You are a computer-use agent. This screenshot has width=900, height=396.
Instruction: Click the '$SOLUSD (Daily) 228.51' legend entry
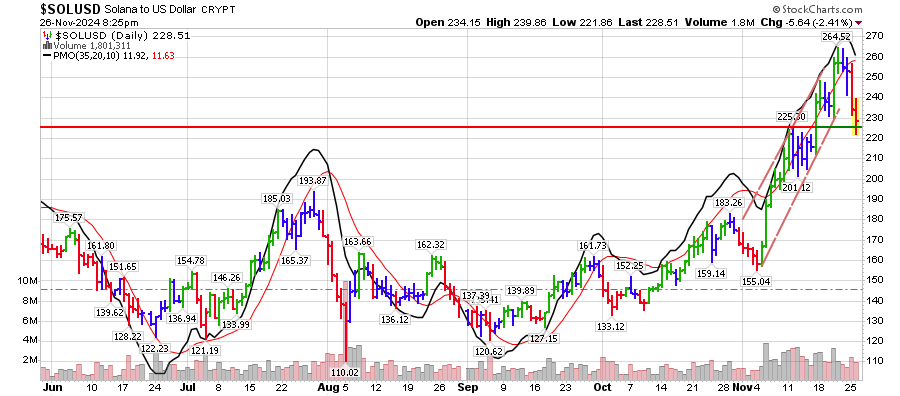pyautogui.click(x=122, y=35)
